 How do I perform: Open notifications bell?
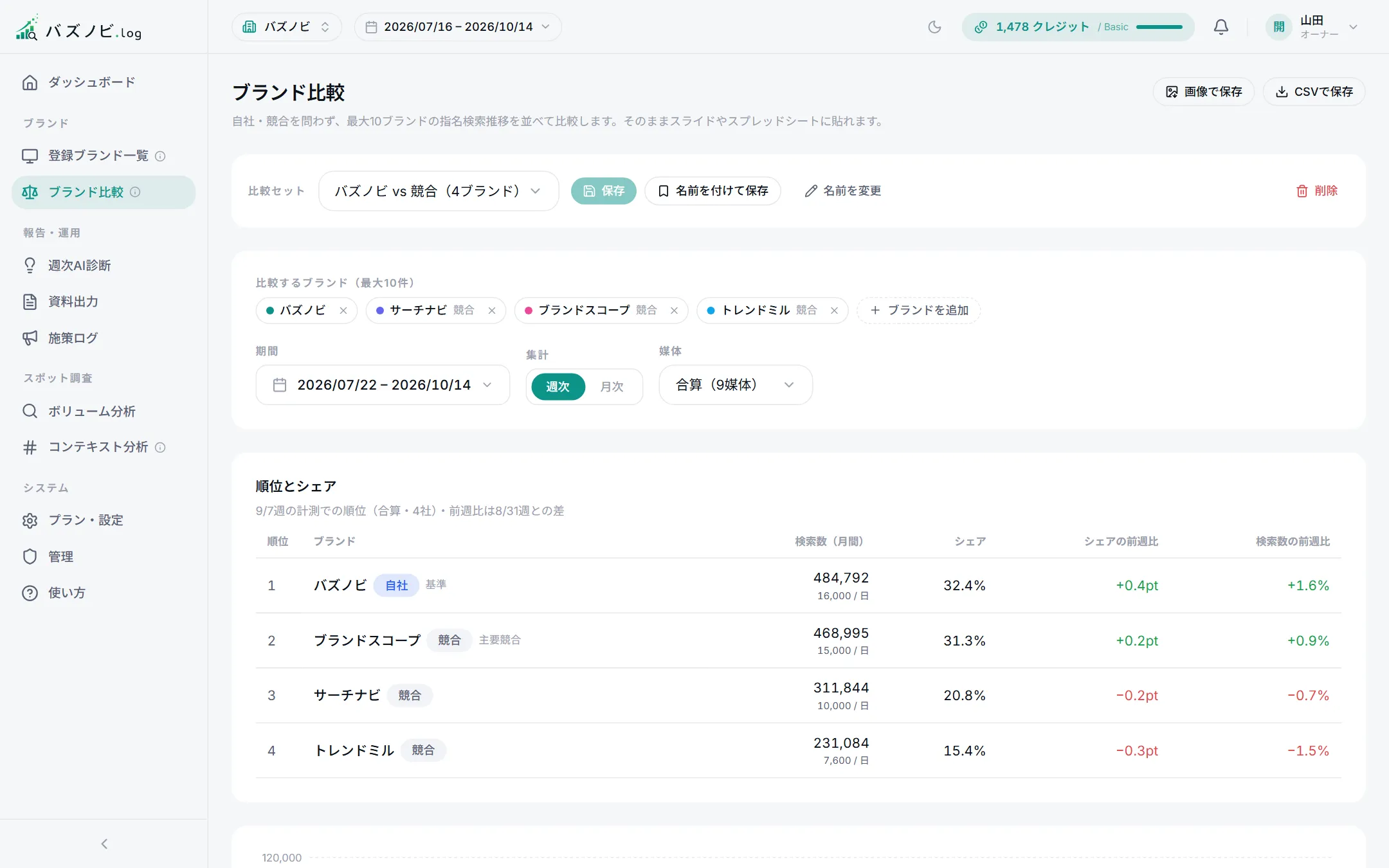pos(1221,27)
